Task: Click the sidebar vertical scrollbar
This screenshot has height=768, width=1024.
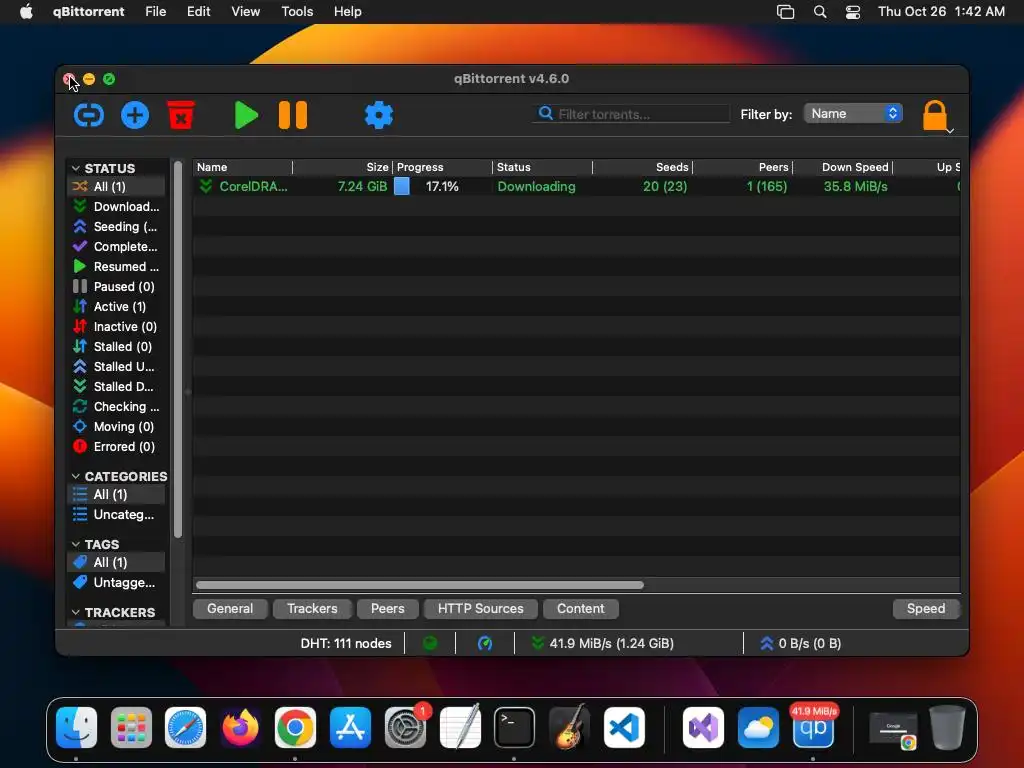Action: click(x=178, y=349)
